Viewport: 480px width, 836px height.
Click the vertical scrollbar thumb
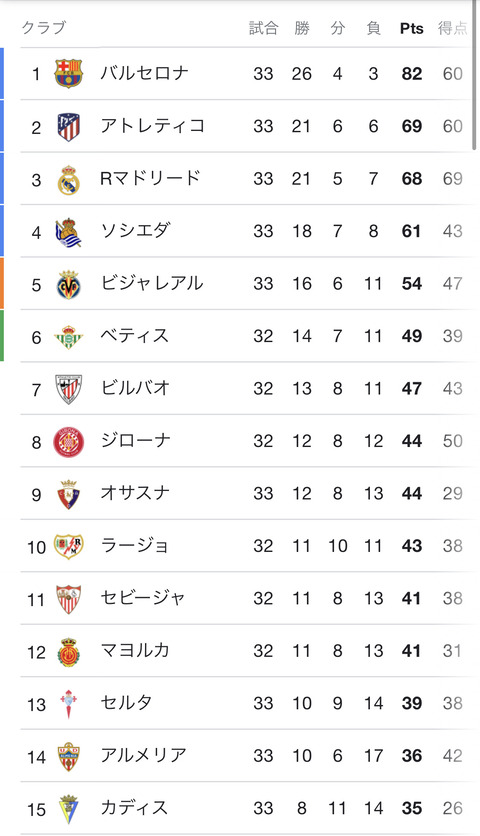[474, 75]
